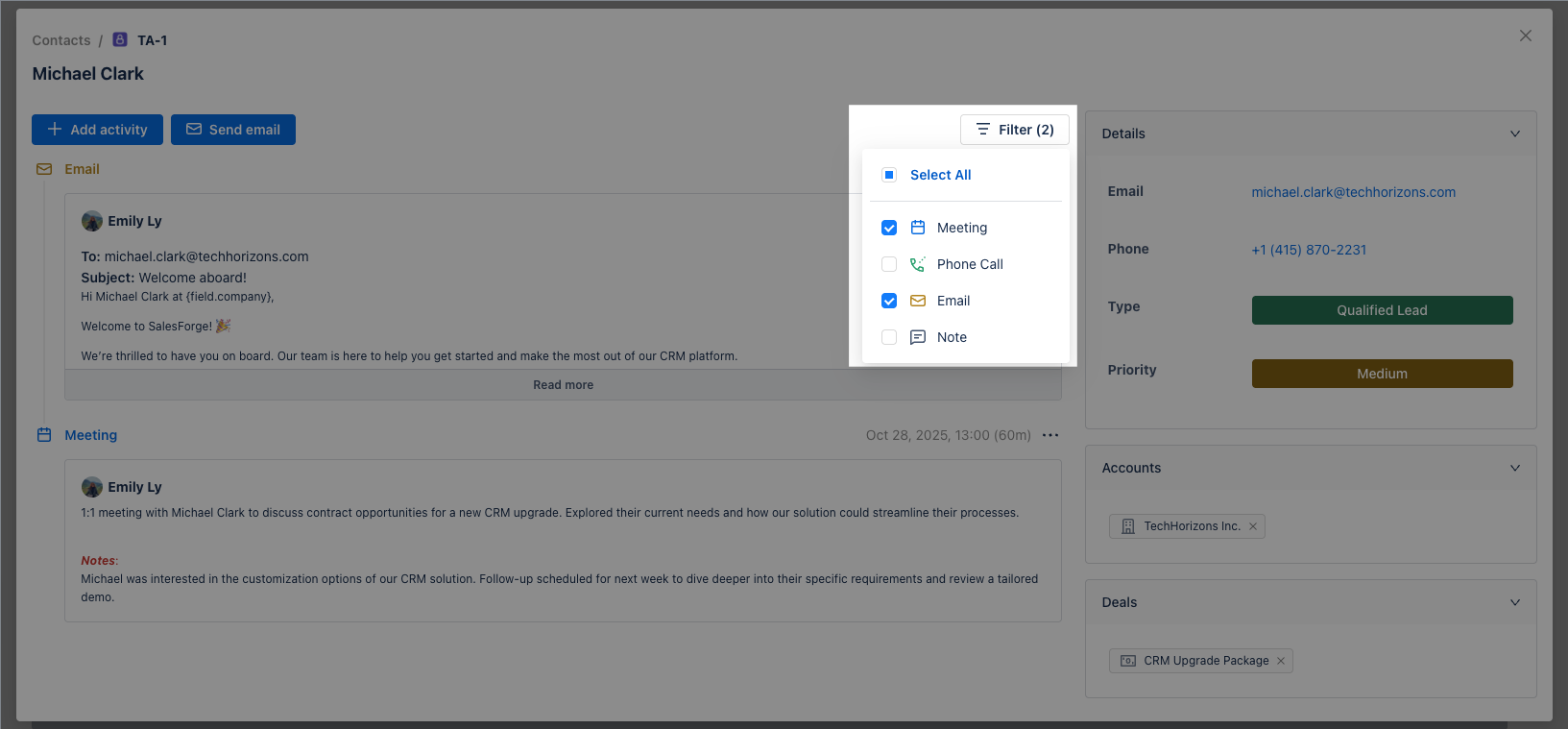Click the Add activity button
Viewport: 1568px width, 729px height.
[97, 130]
